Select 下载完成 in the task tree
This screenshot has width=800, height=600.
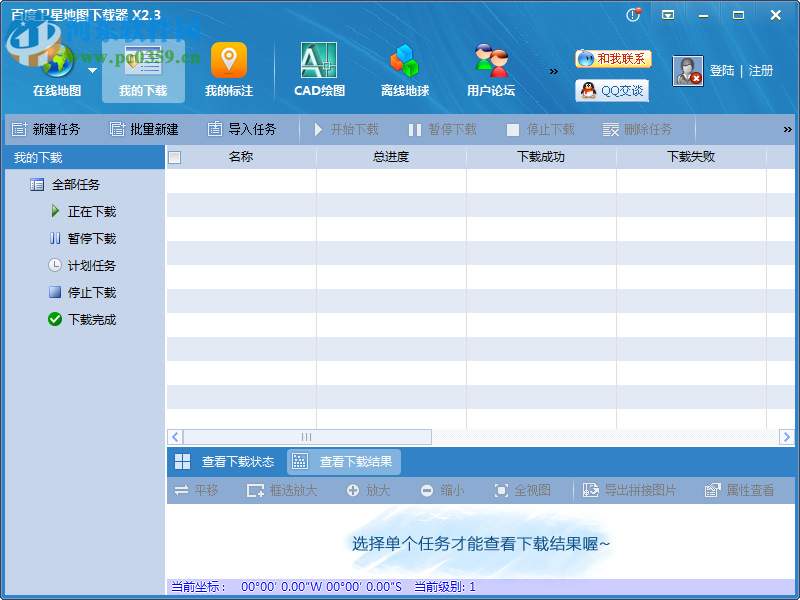click(91, 320)
